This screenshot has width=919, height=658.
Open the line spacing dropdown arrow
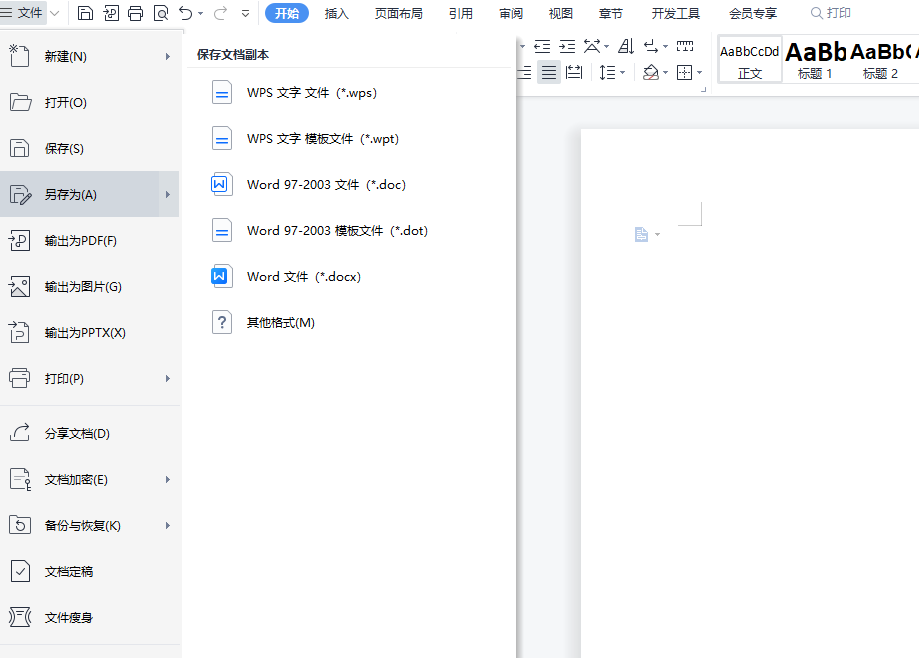pyautogui.click(x=622, y=73)
